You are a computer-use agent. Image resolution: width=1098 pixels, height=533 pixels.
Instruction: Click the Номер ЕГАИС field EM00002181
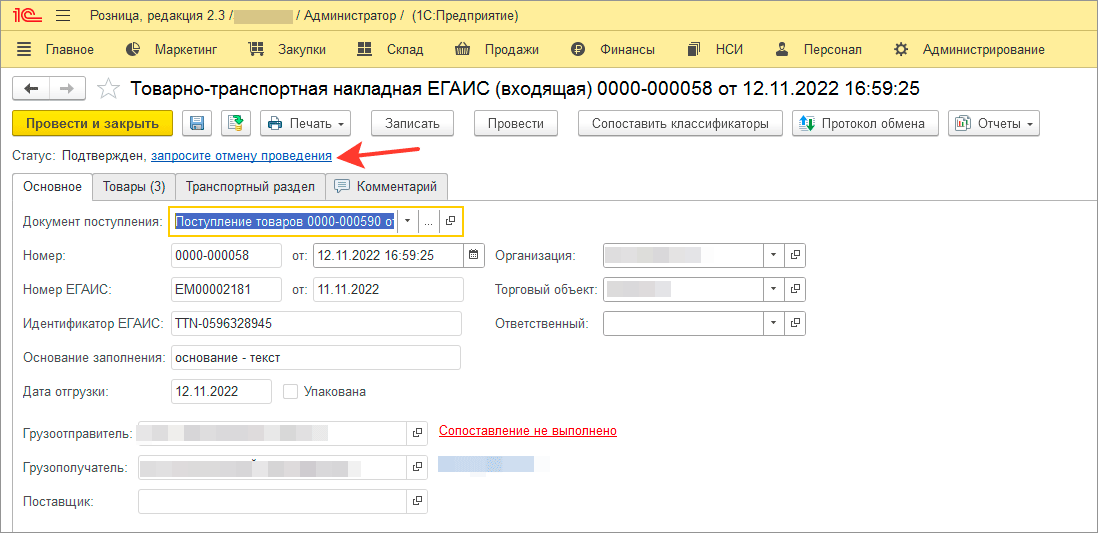[225, 289]
